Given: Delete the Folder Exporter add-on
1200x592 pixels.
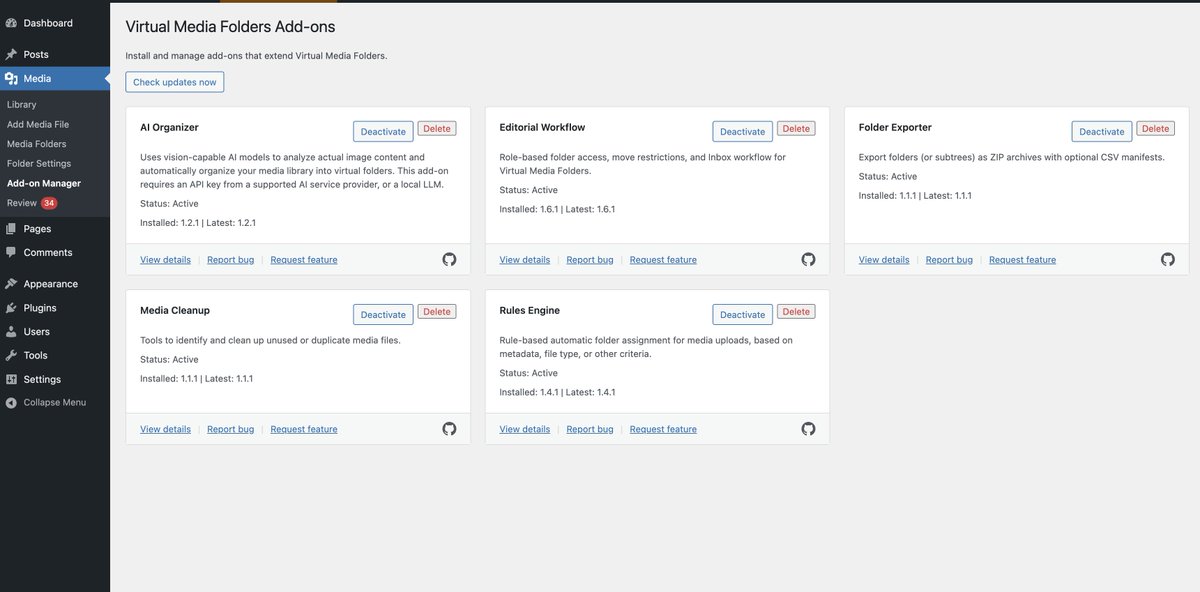Looking at the screenshot, I should pyautogui.click(x=1156, y=129).
